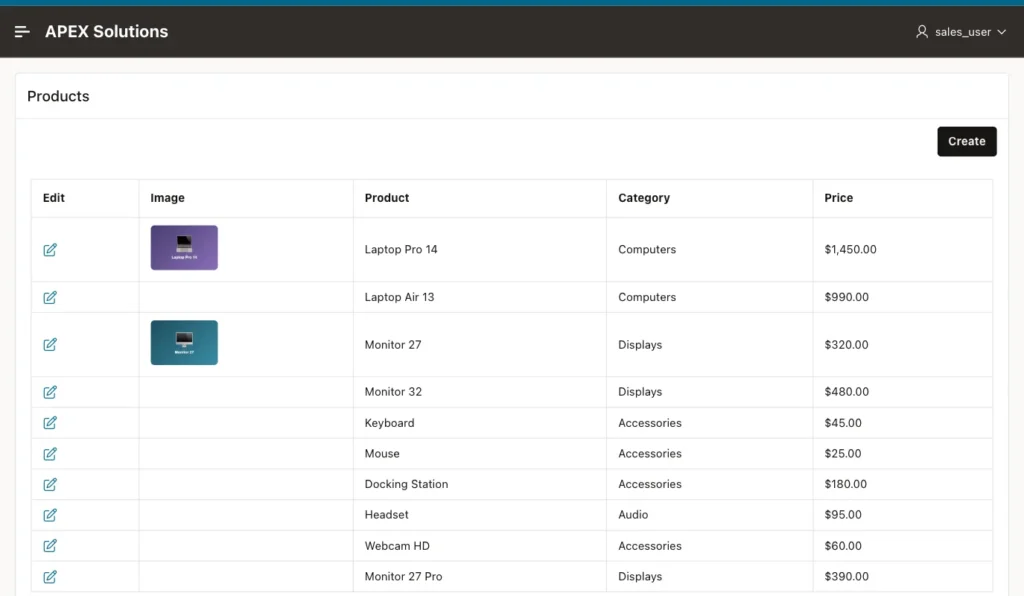Edit the Docking Station row
This screenshot has width=1024, height=596.
click(x=50, y=484)
